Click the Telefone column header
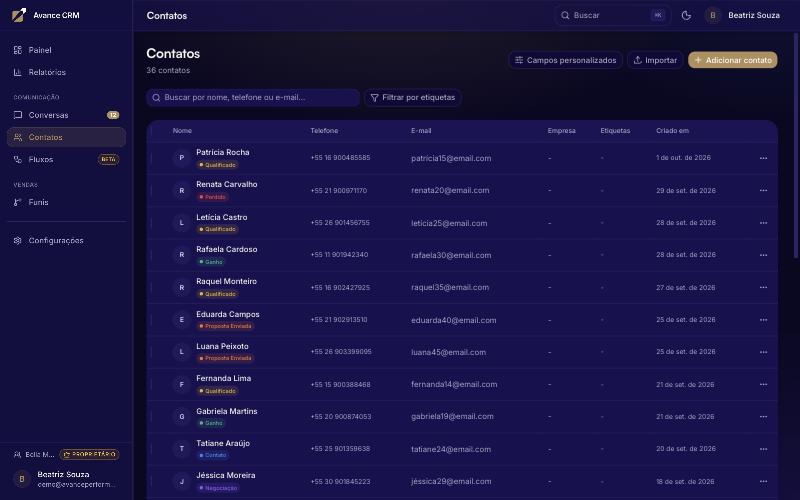Image resolution: width=800 pixels, height=500 pixels. coord(324,131)
